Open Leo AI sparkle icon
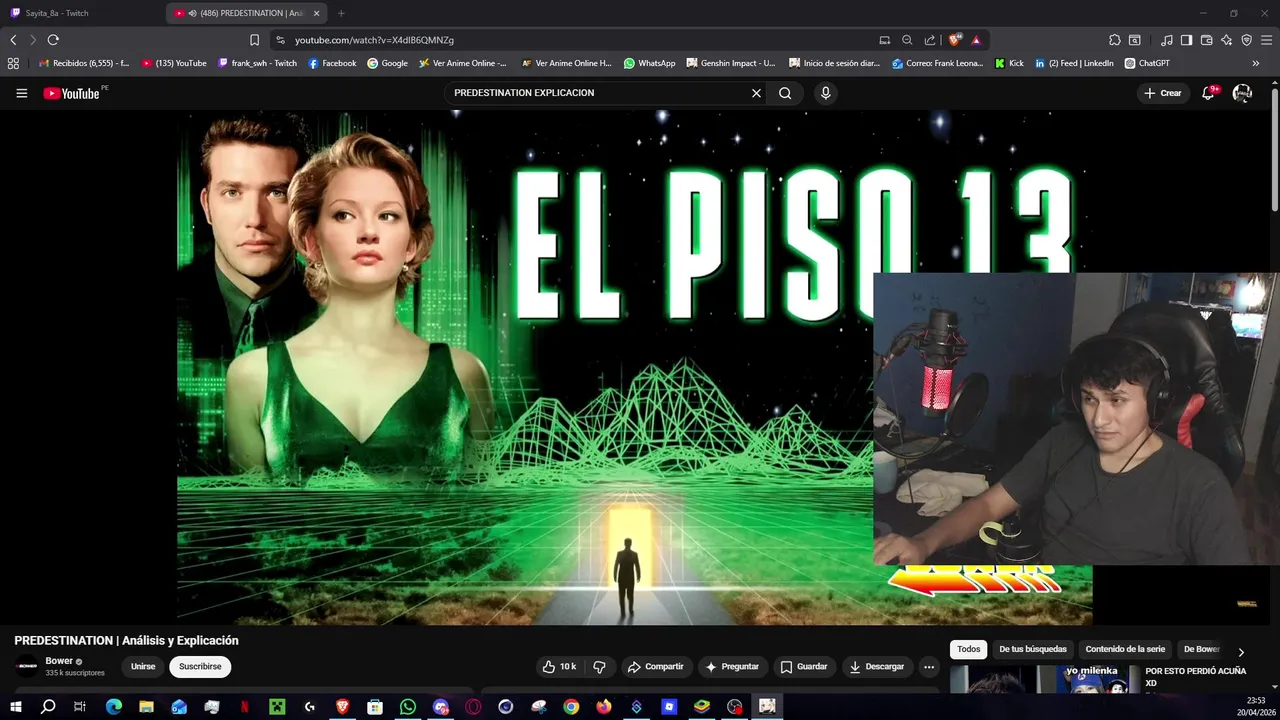 (x=1226, y=40)
